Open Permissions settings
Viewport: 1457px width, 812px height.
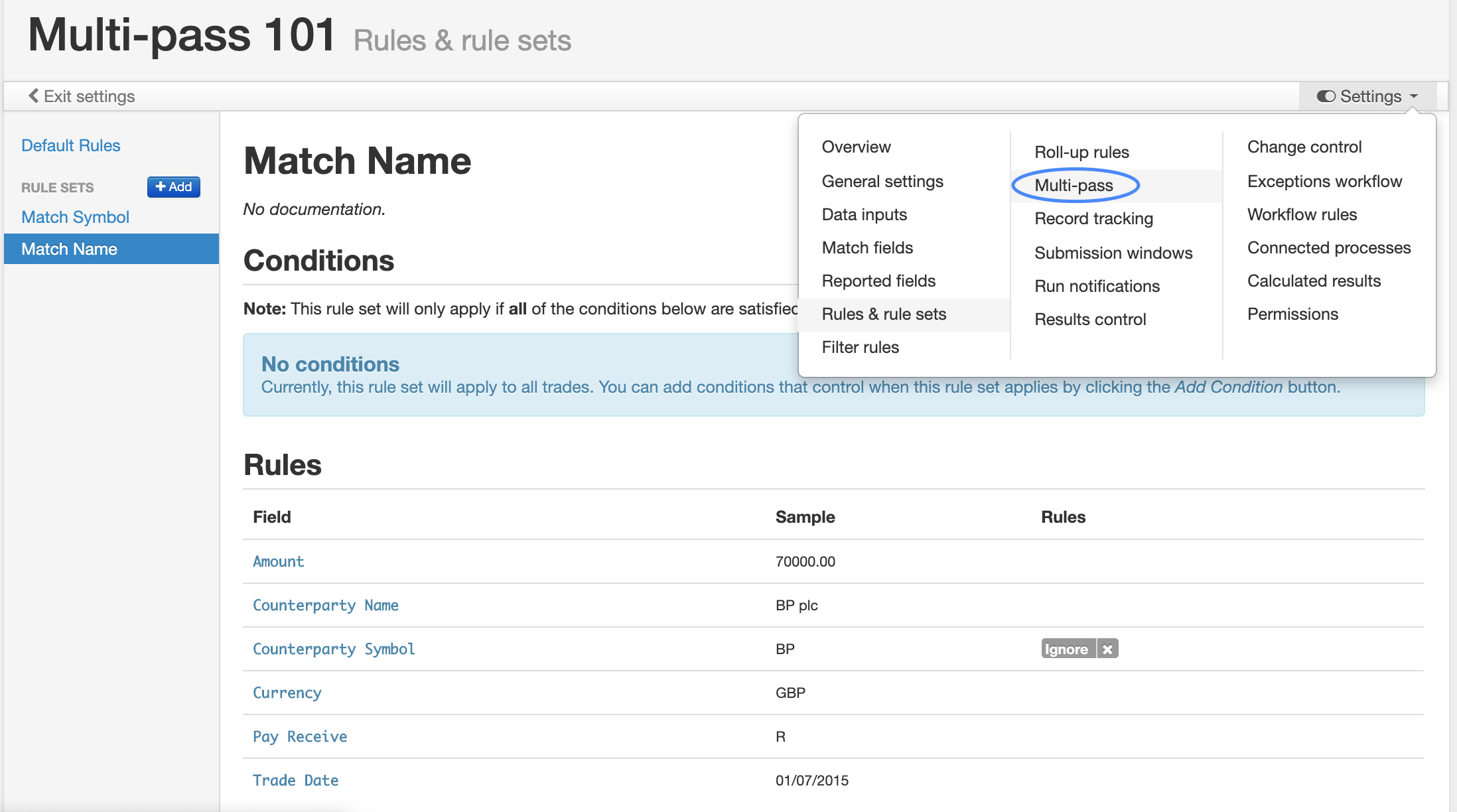tap(1292, 314)
